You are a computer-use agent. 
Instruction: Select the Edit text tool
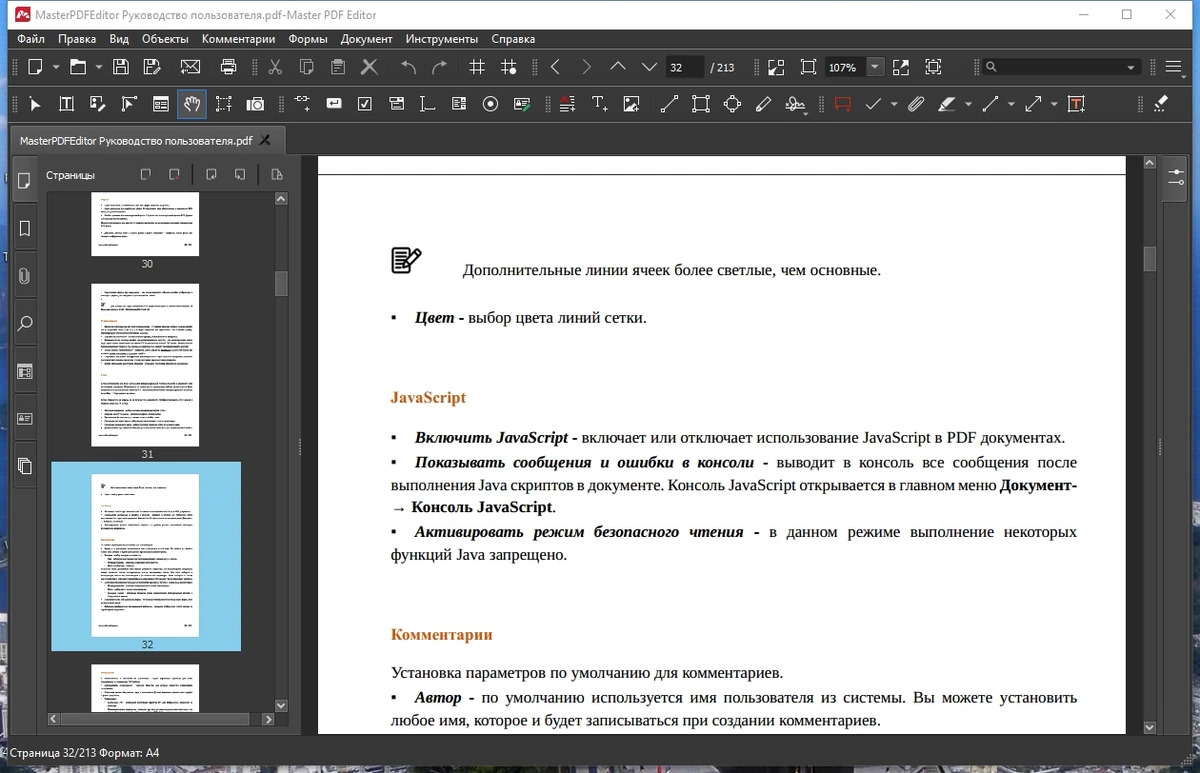click(x=67, y=104)
